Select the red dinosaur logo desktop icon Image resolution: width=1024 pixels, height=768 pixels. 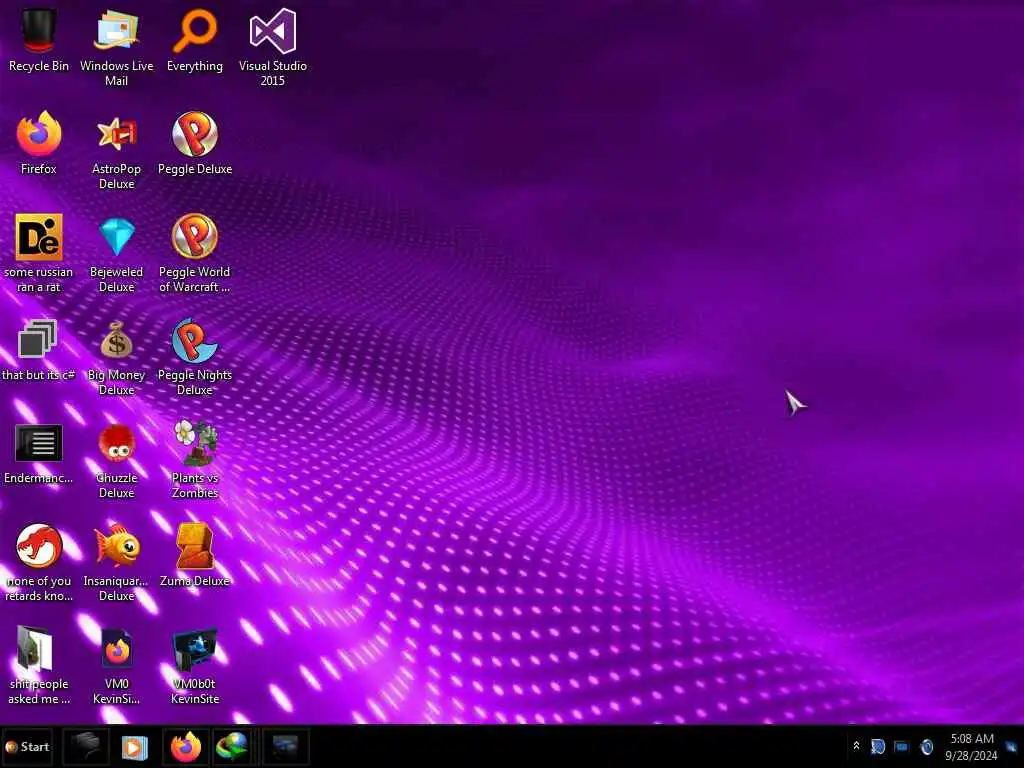coord(39,562)
